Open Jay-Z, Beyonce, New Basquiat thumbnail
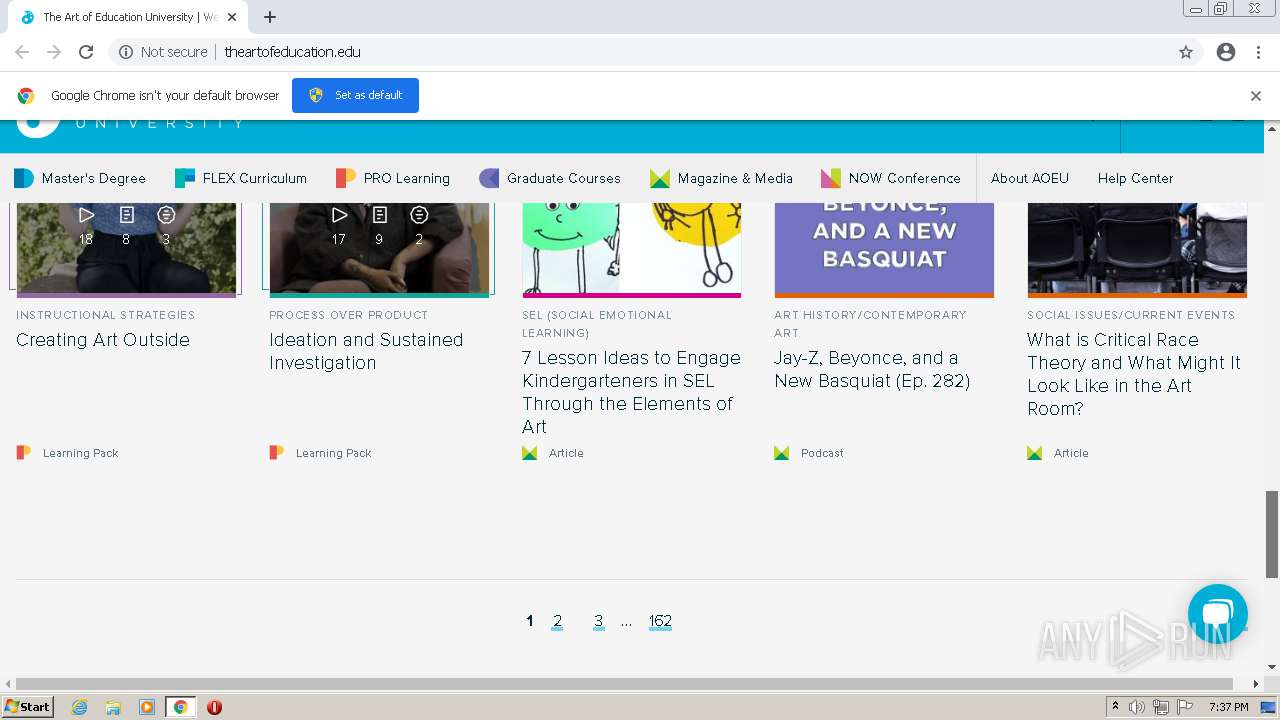The width and height of the screenshot is (1280, 720). pos(884,248)
